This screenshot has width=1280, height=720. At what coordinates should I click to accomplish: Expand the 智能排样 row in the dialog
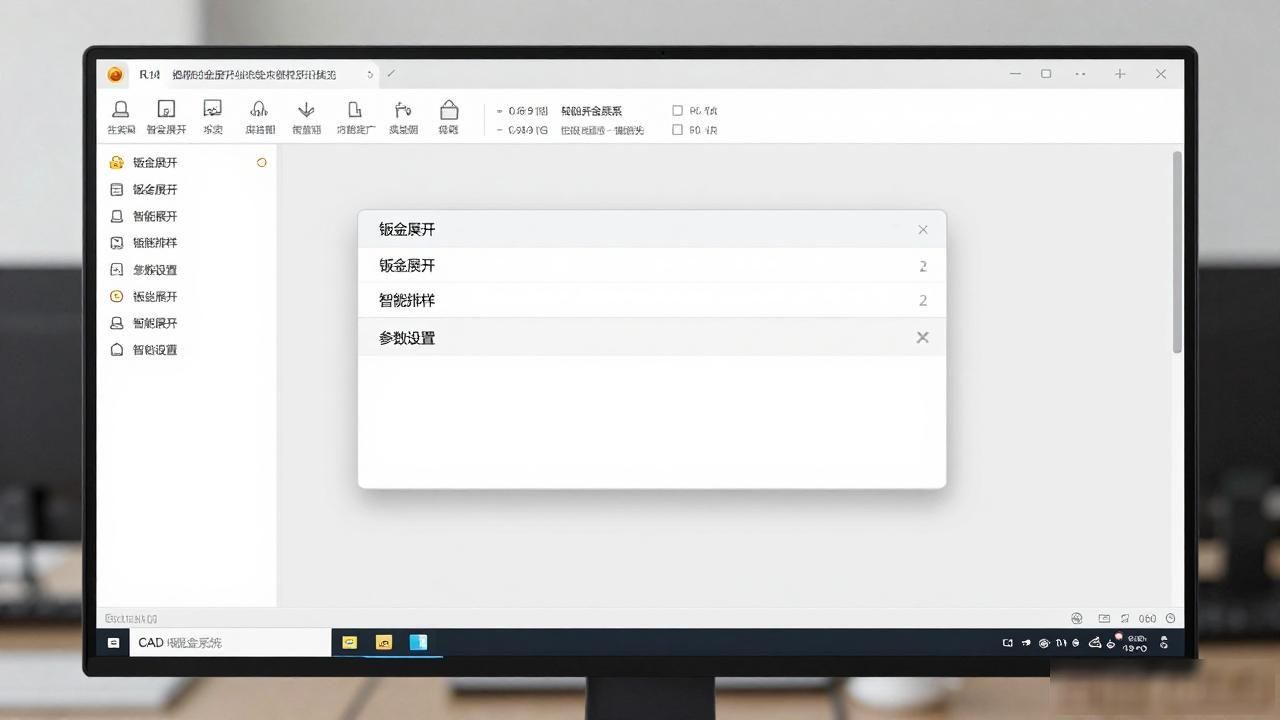(652, 300)
